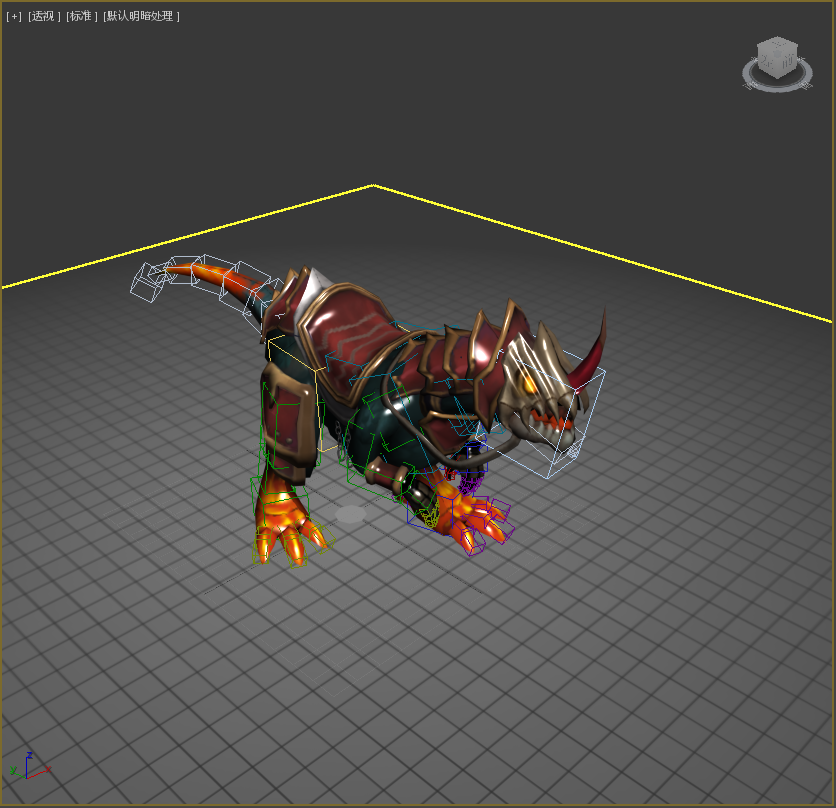Screen dimensions: 836x808
Task: Open the 透视 point-of-view viewport menu
Action: 44,17
